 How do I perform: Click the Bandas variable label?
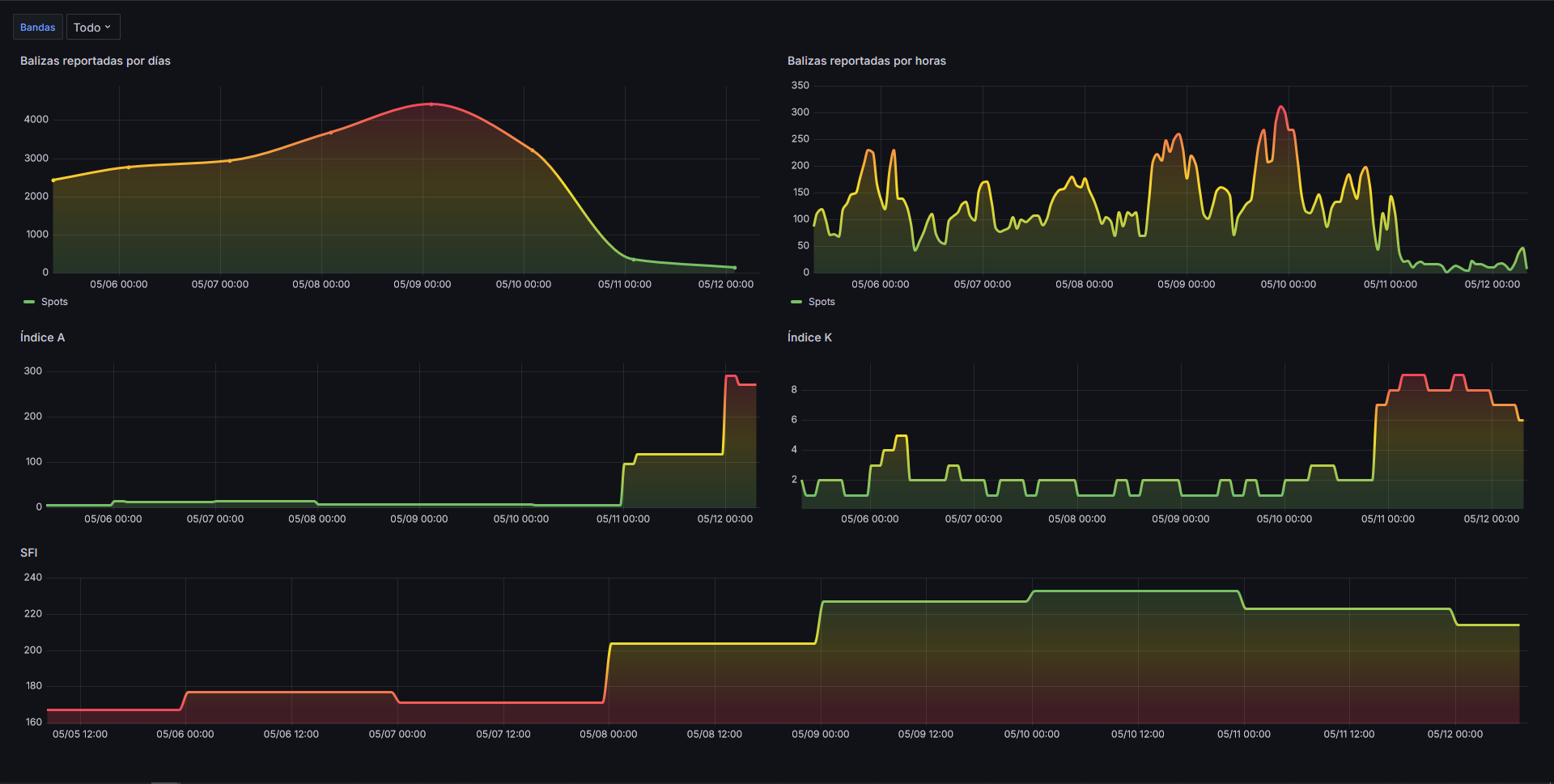pos(38,28)
